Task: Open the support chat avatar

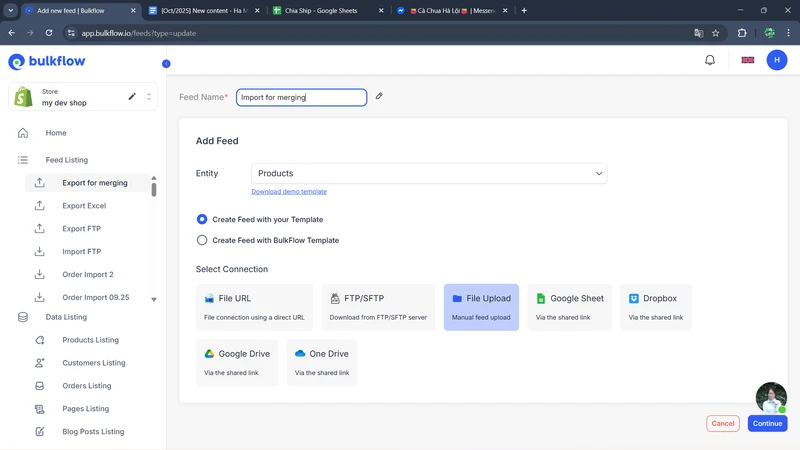Action: pos(770,397)
